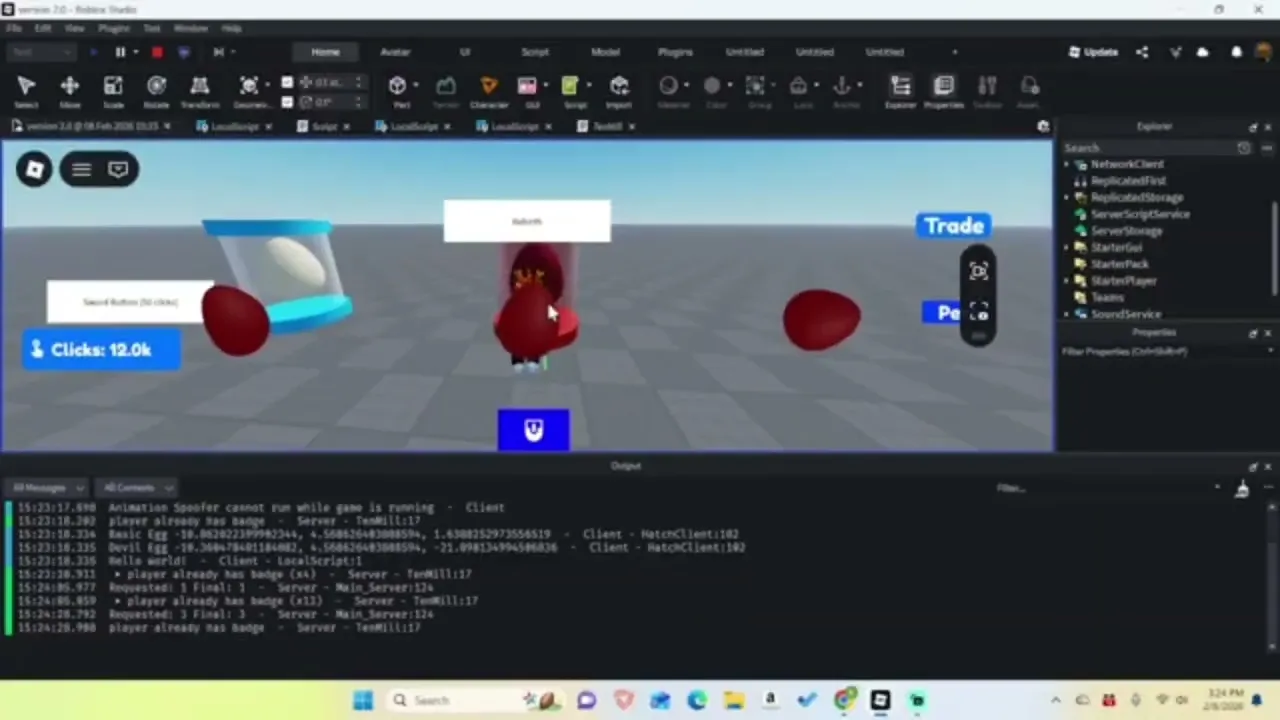The width and height of the screenshot is (1280, 720).
Task: Open the Toolbox panel
Action: coord(987,91)
